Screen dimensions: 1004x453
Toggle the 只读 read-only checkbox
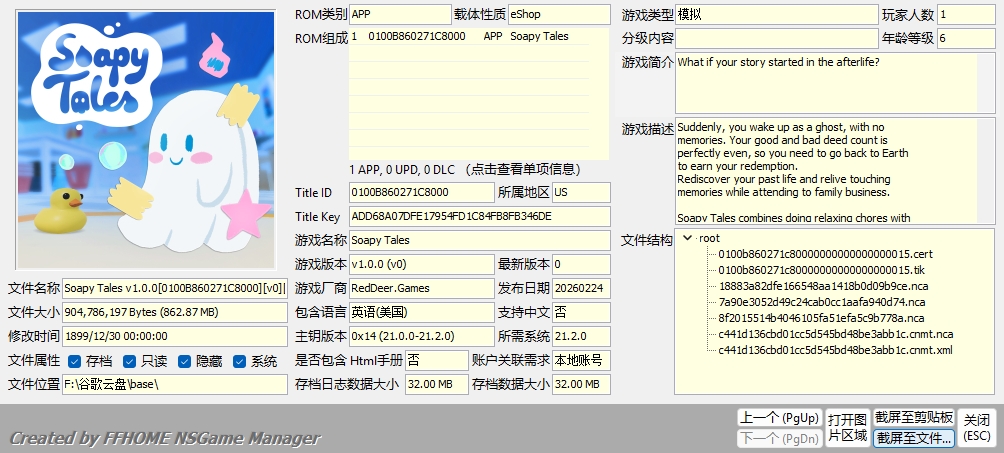(129, 361)
